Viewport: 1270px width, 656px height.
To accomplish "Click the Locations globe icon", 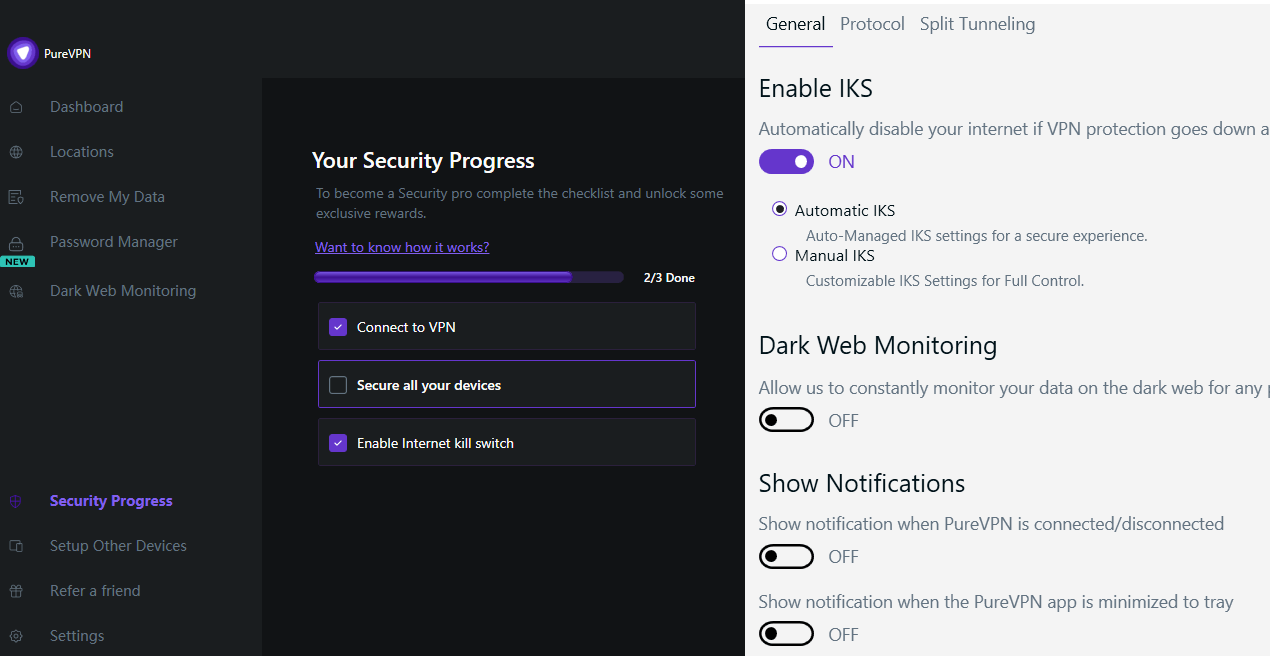I will (x=16, y=152).
